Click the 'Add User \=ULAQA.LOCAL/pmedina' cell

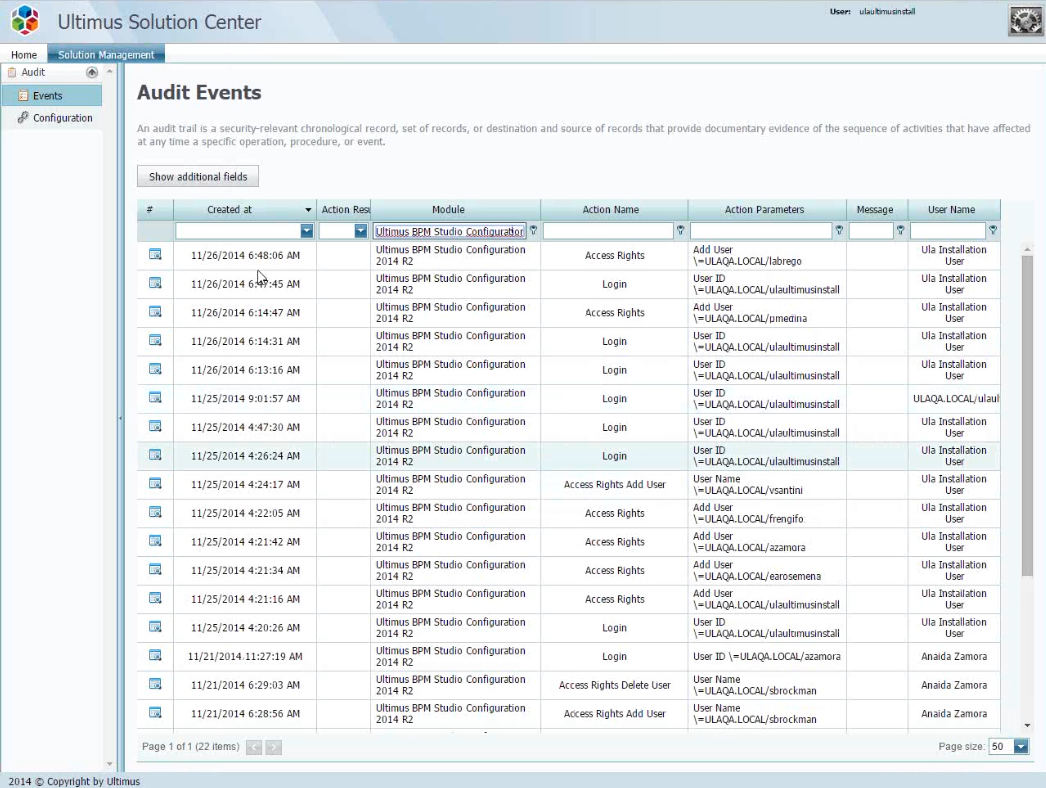click(x=767, y=312)
